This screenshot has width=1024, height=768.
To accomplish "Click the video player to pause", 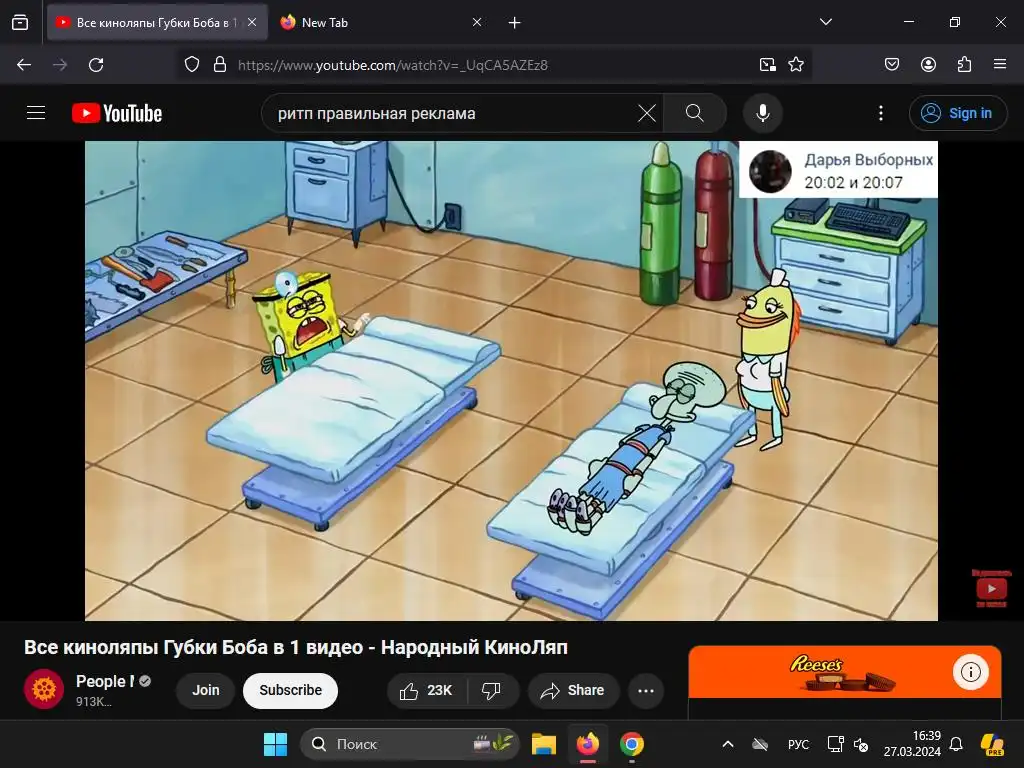I will click(511, 381).
